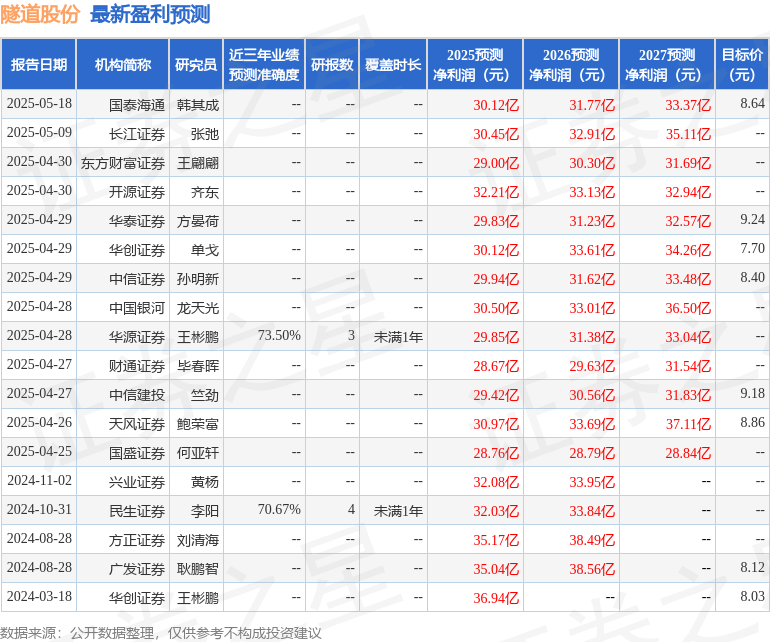Screen dimensions: 770x642
Task: Click analyst name 竺劲
Action: (x=204, y=395)
